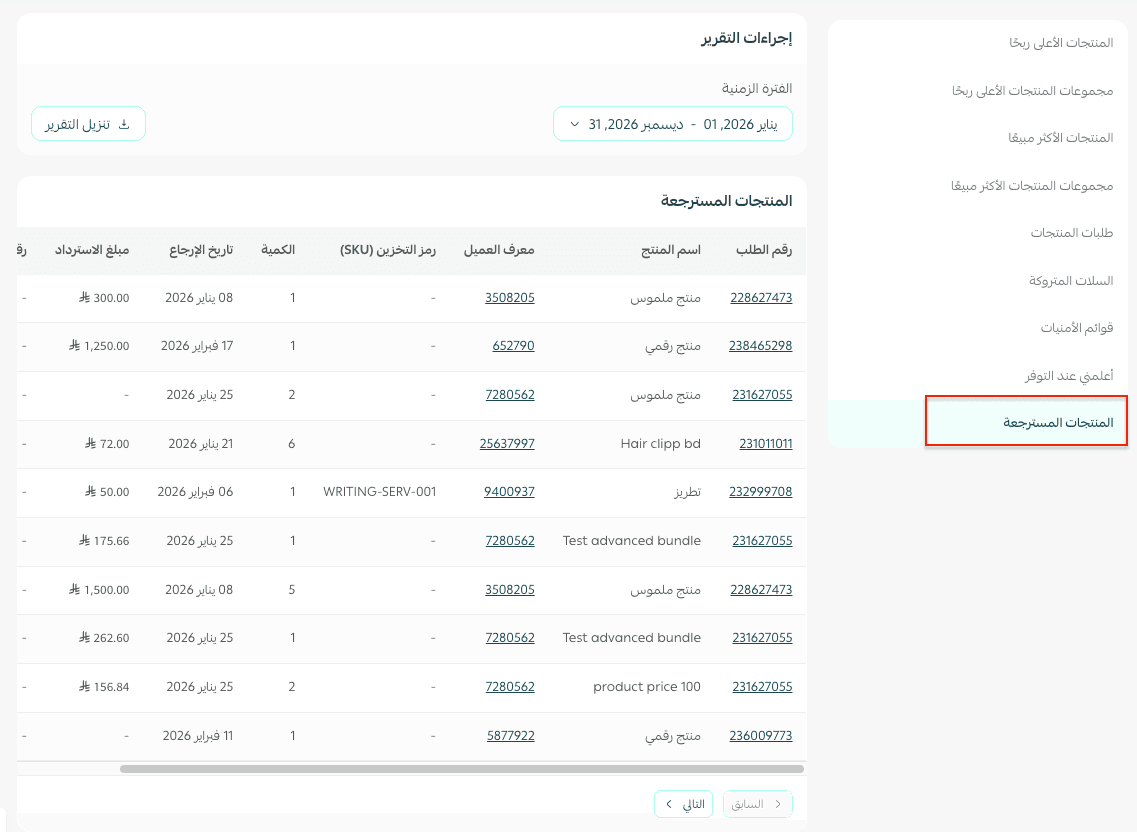
Task: Open طلبات المنتجات report
Action: [x=1071, y=233]
